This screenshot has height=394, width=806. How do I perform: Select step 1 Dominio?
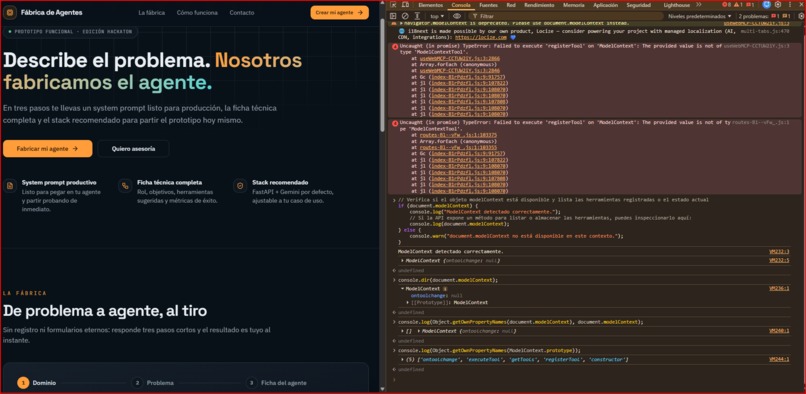36,383
